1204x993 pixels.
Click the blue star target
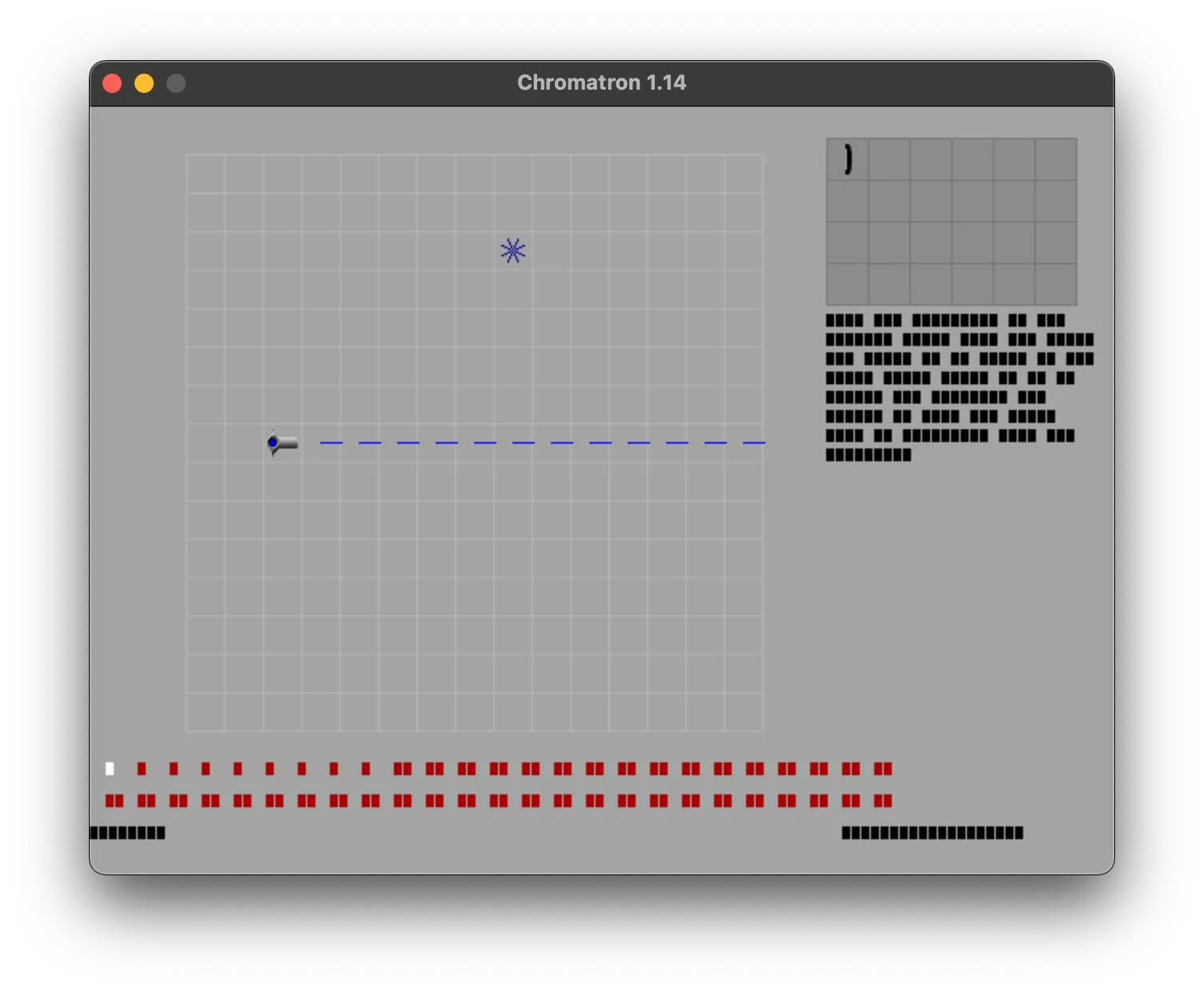513,251
